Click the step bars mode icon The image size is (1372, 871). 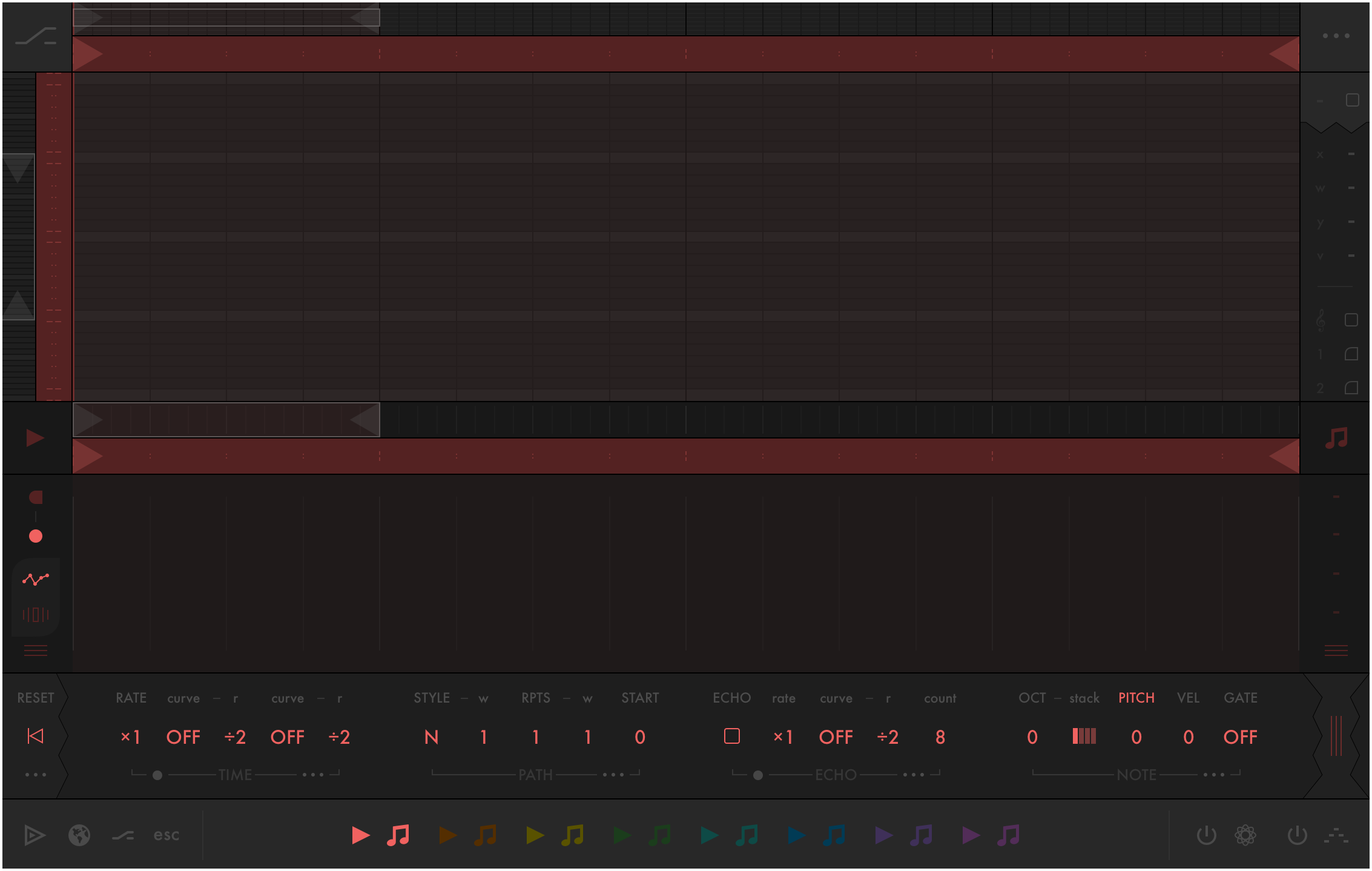(36, 615)
